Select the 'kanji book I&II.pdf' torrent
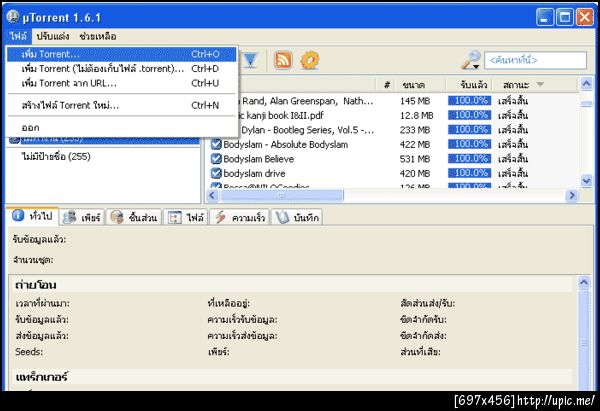Image resolution: width=600 pixels, height=411 pixels. 281,115
